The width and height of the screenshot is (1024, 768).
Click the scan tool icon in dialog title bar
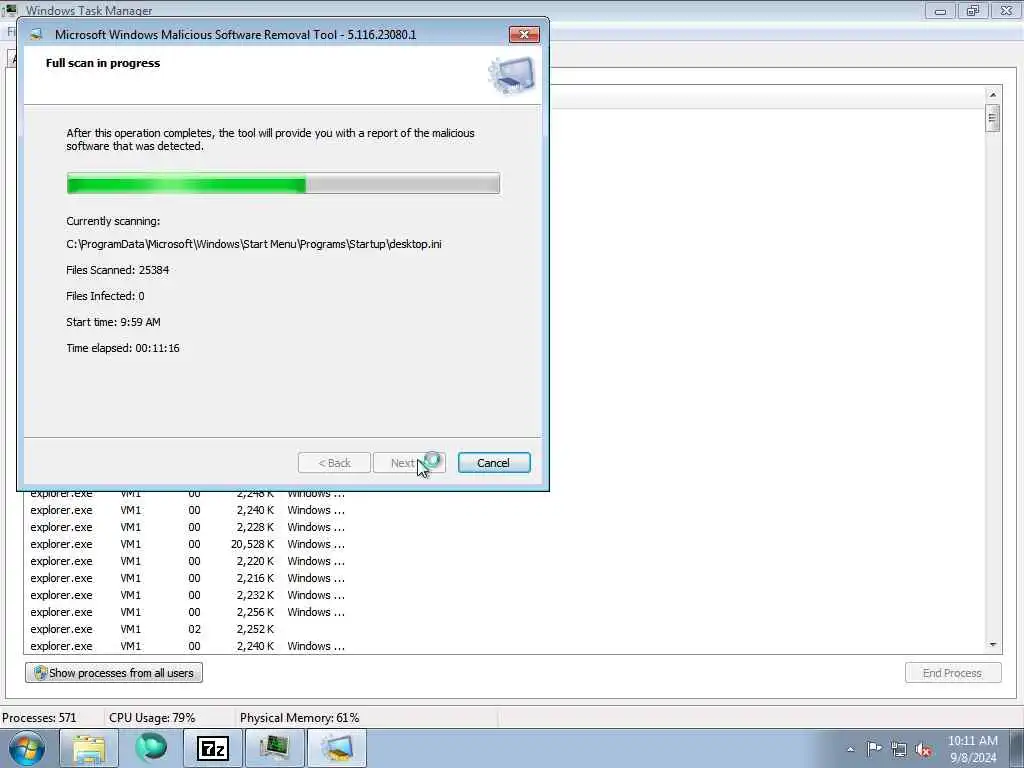click(x=36, y=35)
